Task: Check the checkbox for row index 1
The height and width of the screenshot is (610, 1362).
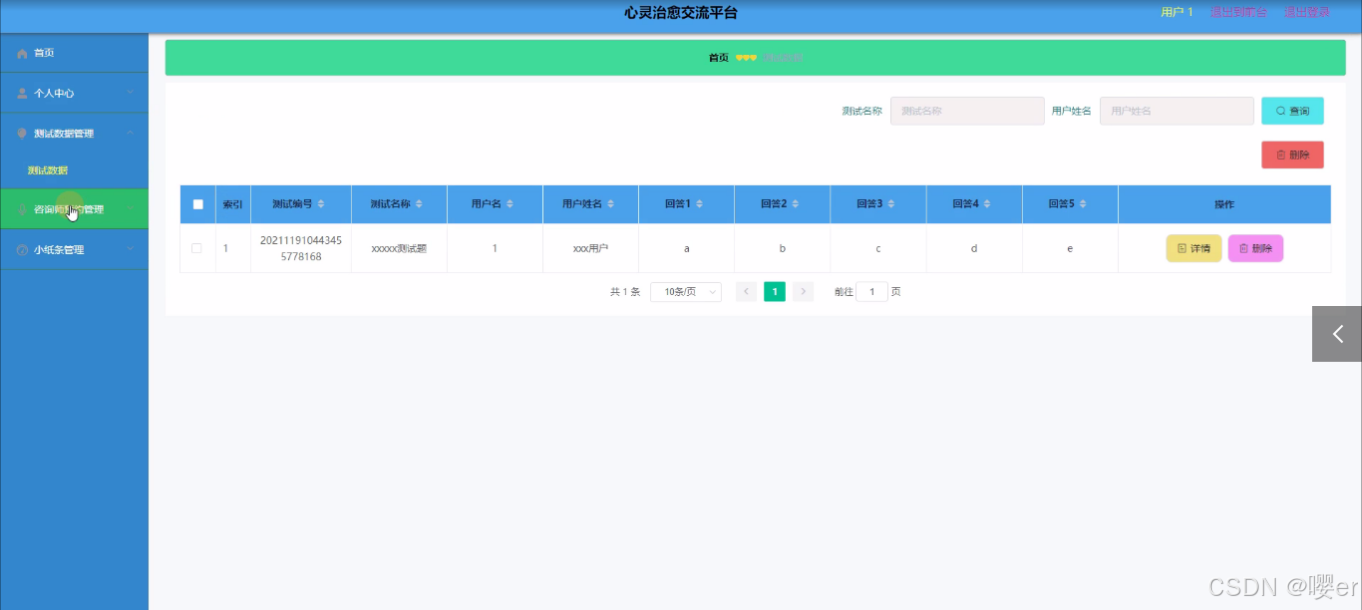Action: coord(197,248)
